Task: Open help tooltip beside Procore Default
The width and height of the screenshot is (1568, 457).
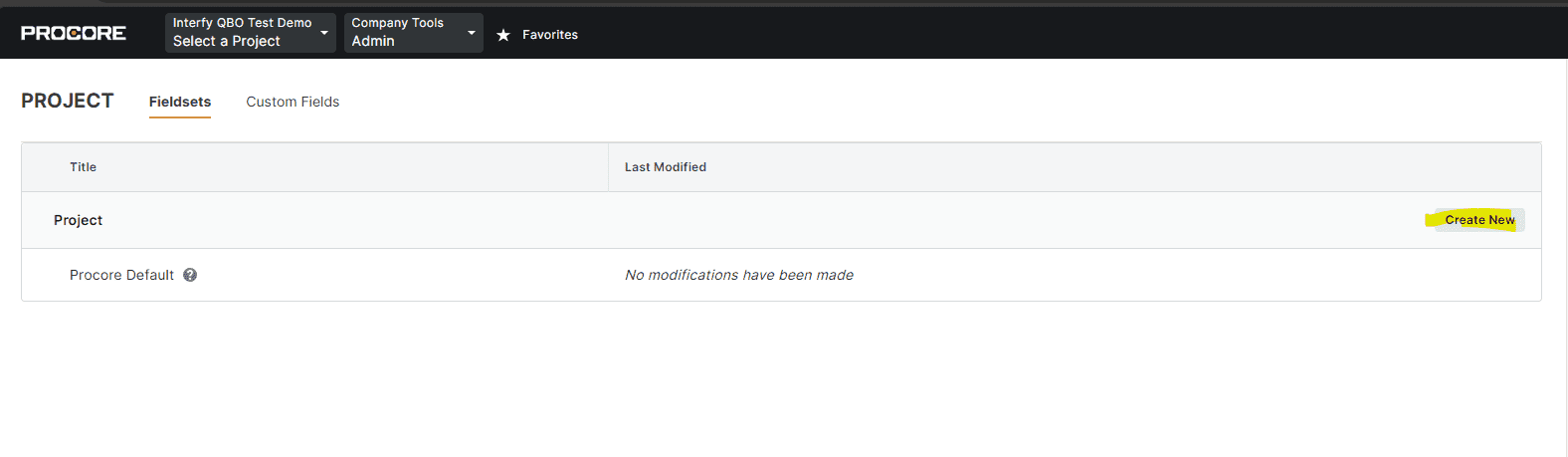Action: [190, 275]
